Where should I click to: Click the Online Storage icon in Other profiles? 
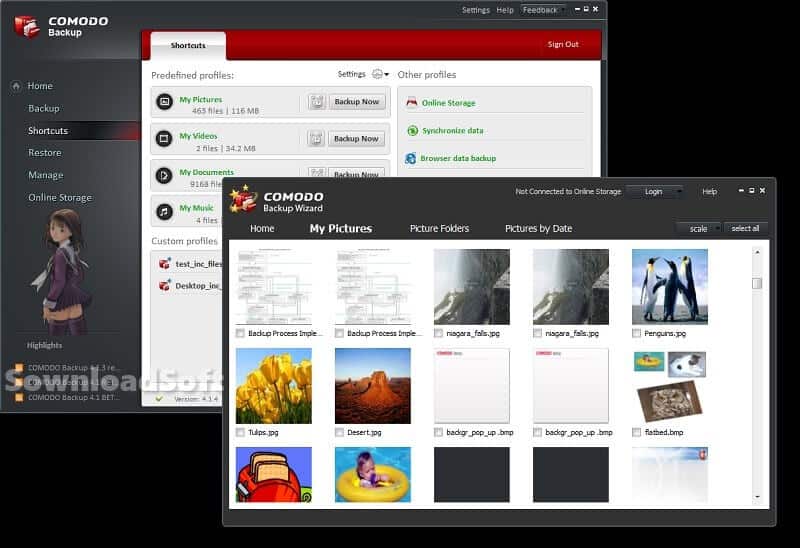coord(412,103)
